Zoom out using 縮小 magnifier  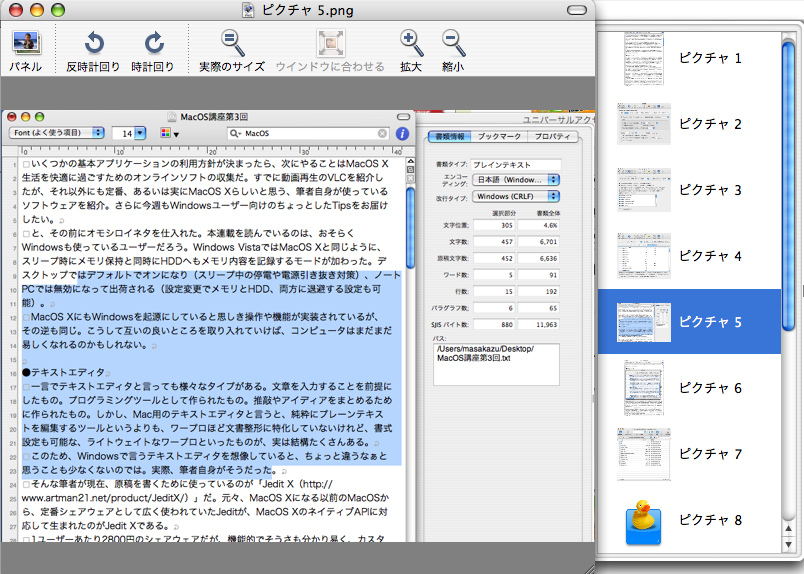[453, 43]
